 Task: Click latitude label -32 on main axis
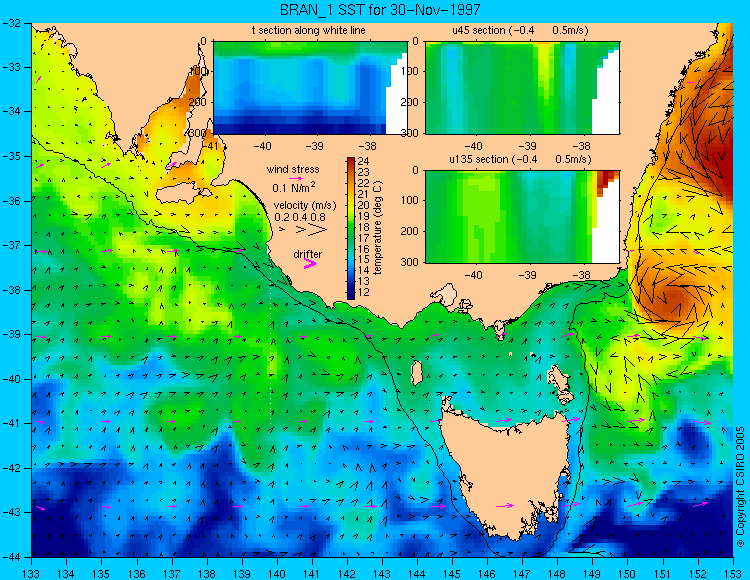coord(11,23)
